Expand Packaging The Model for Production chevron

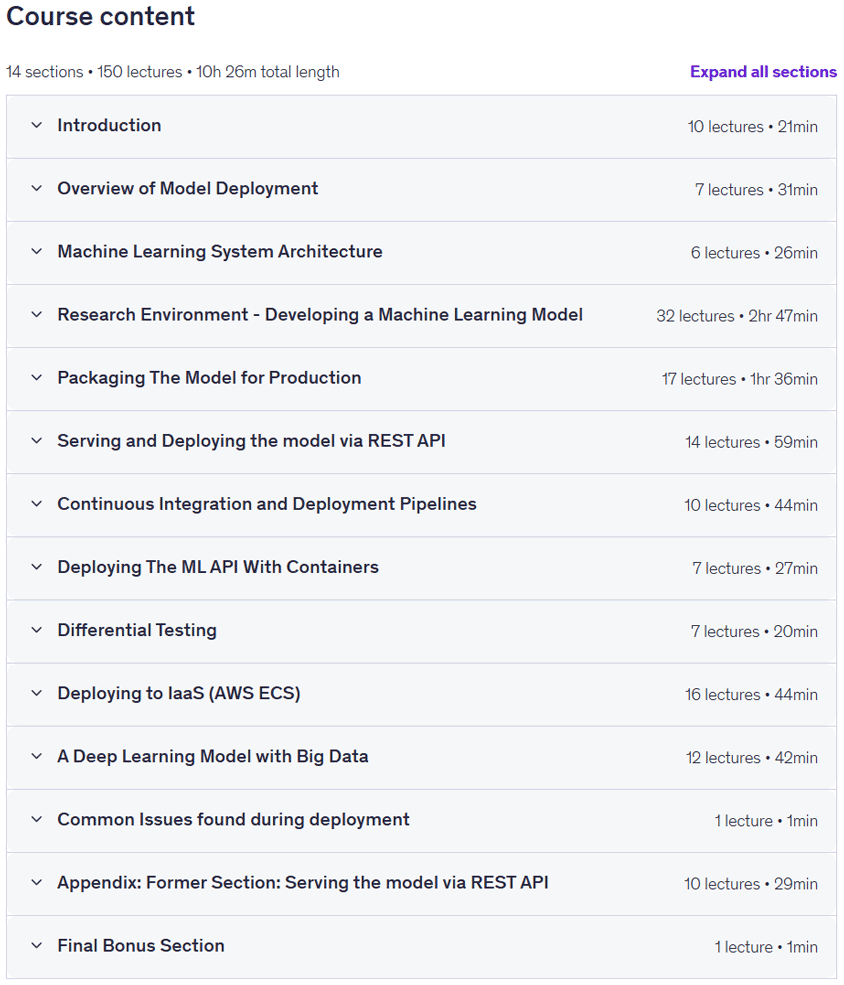coord(37,378)
